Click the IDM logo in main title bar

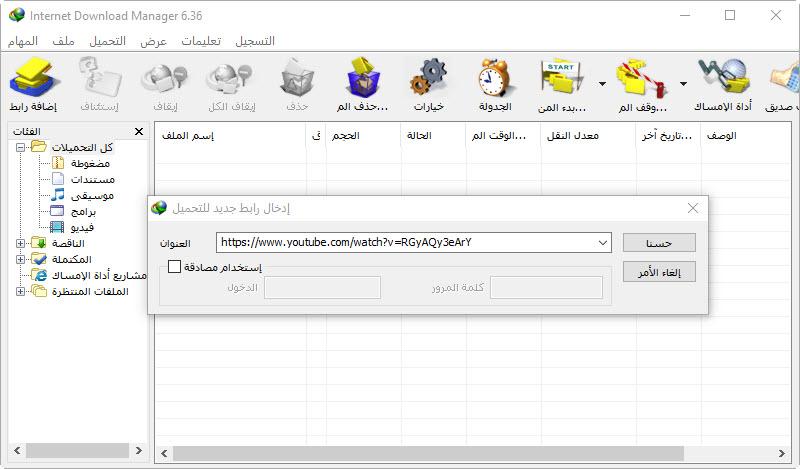(17, 15)
